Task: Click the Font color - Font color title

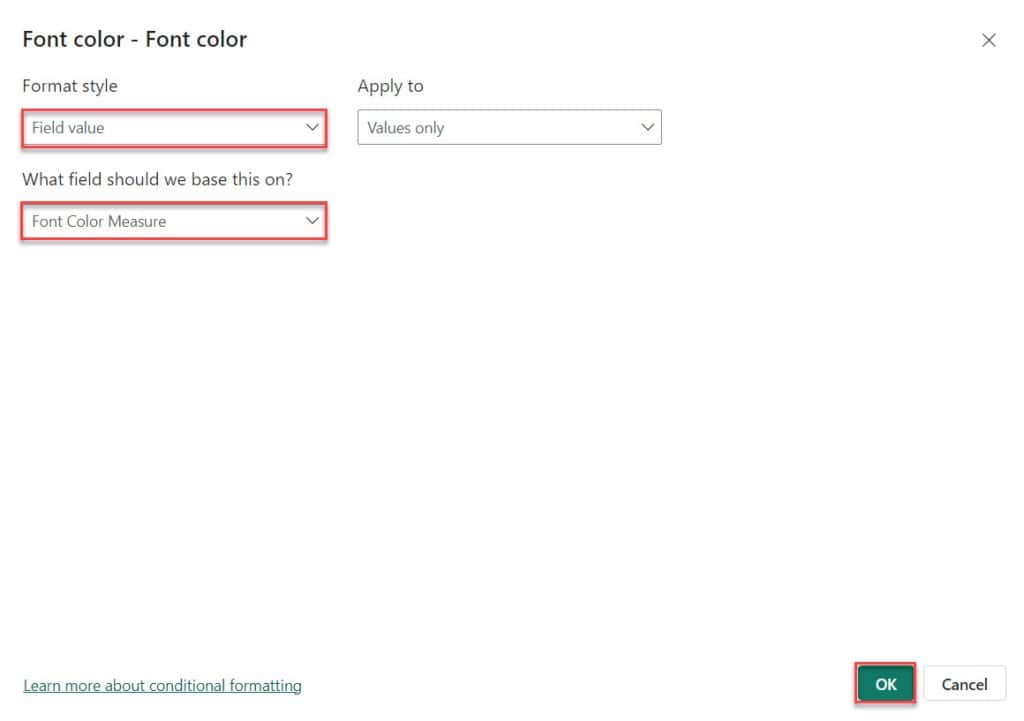Action: (x=135, y=39)
